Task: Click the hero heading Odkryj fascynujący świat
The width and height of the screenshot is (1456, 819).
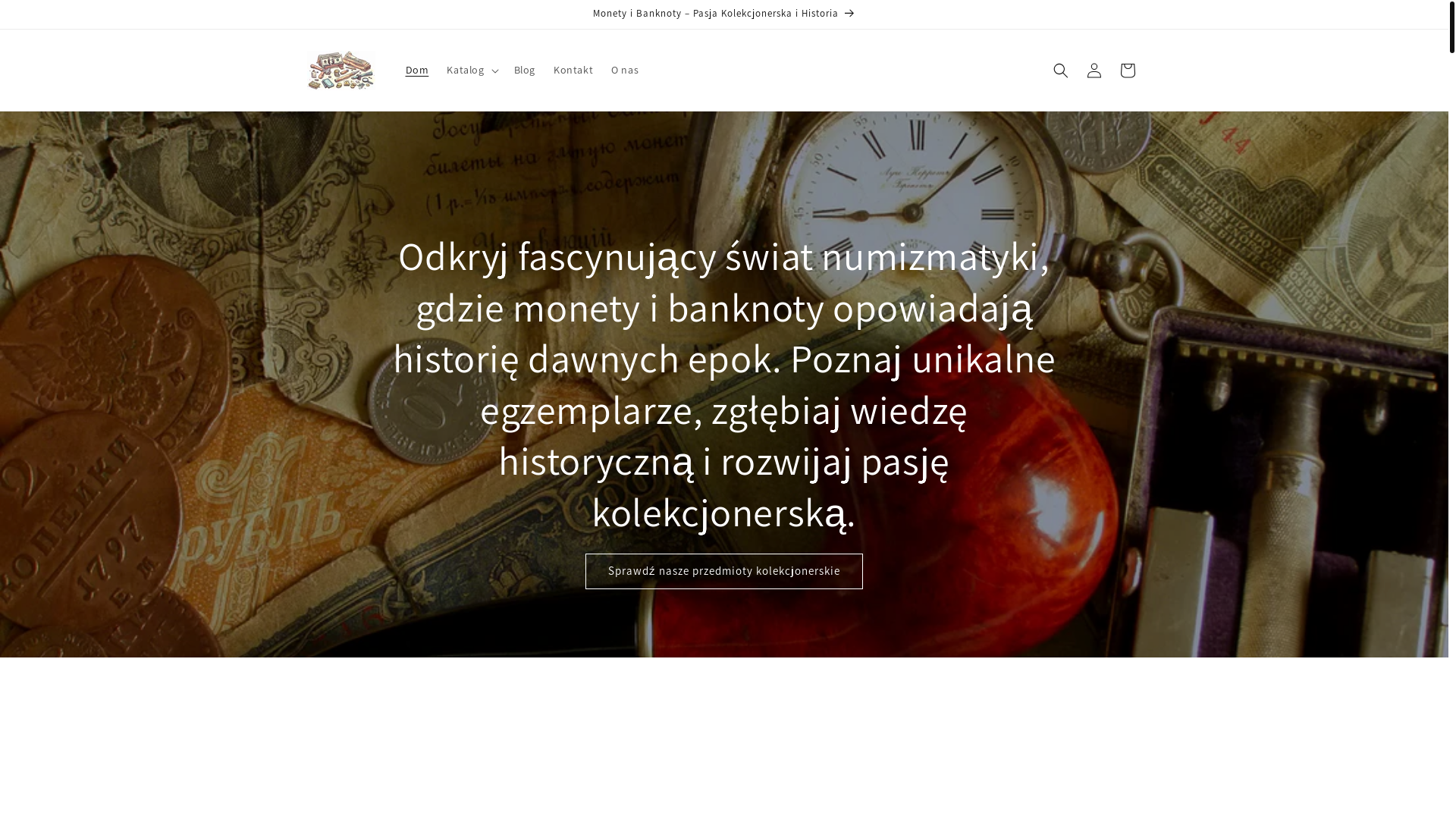Action: tap(724, 384)
